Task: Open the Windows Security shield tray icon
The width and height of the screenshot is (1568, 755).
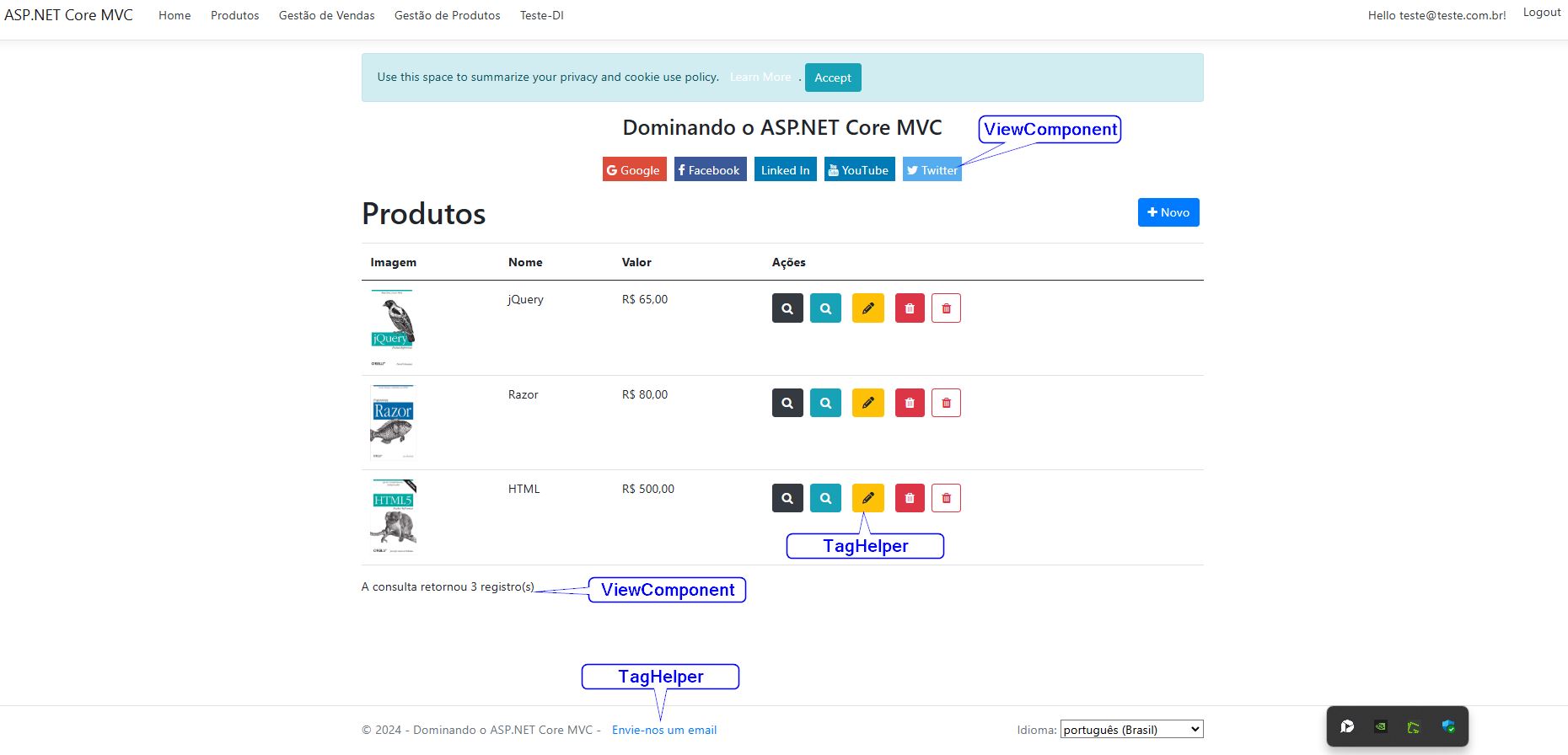Action: (x=1448, y=726)
